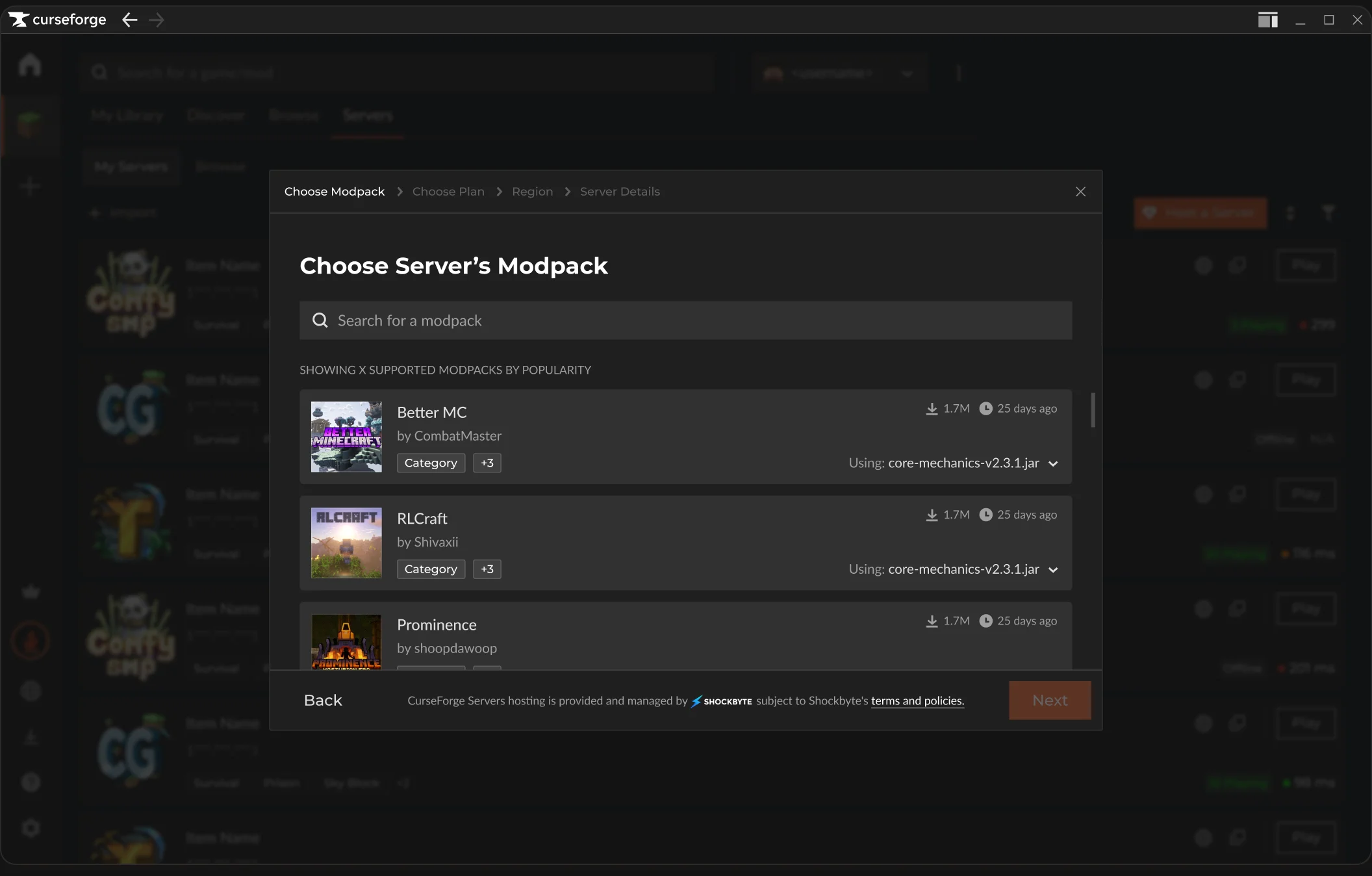Click the Back button
This screenshot has height=876, width=1372.
click(323, 701)
